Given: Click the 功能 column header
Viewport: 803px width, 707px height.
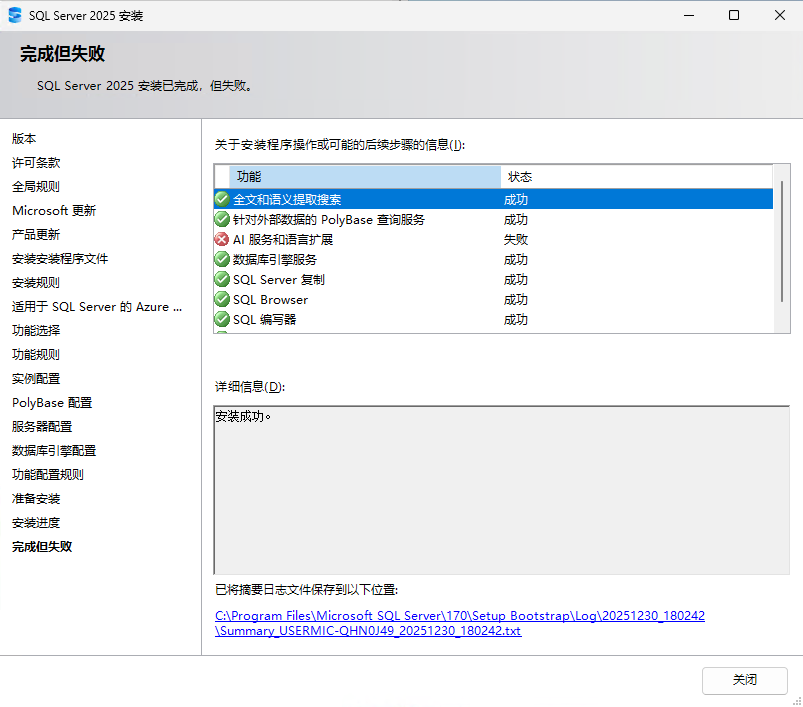Looking at the screenshot, I should point(365,177).
